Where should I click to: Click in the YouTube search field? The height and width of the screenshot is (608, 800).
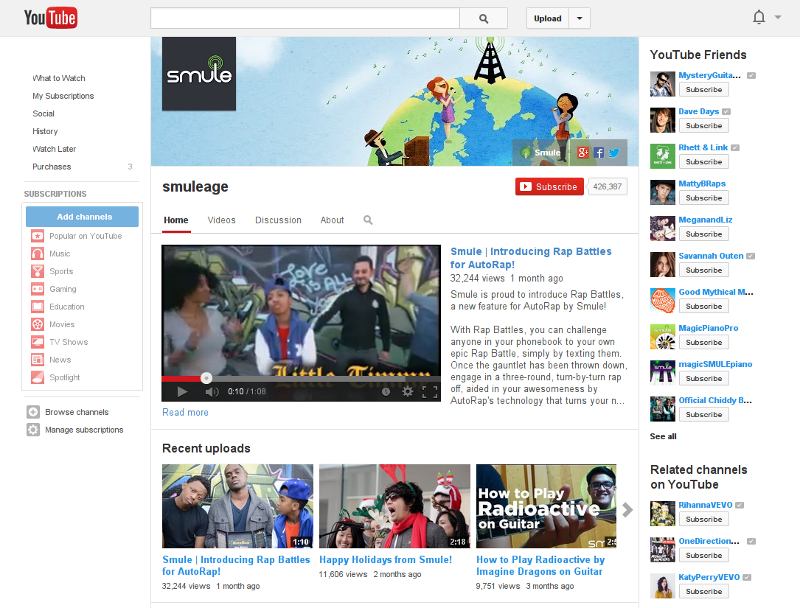coord(305,19)
